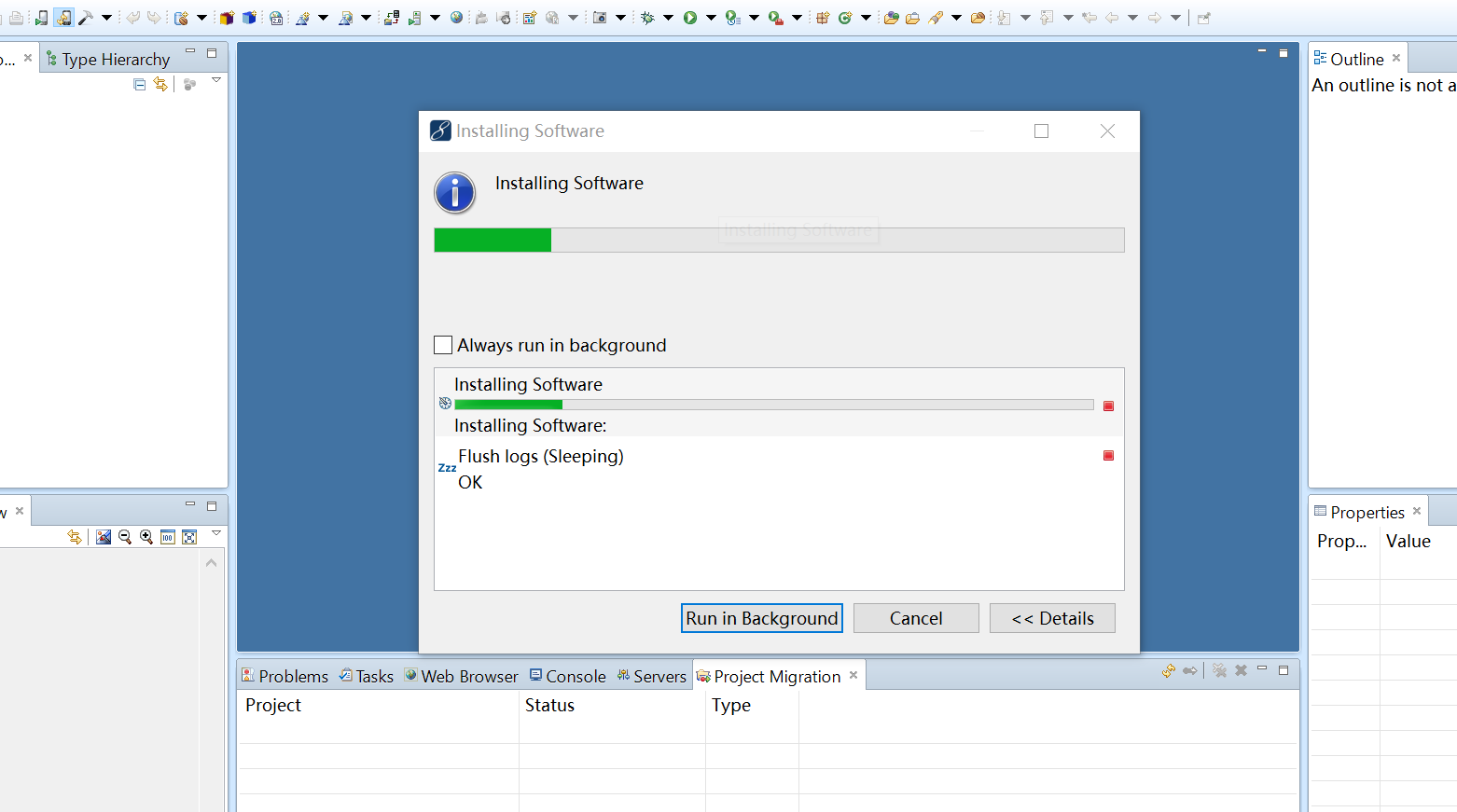Click the hammer build icon in toolbar
Screen dimensions: 1457x812
pos(86,18)
